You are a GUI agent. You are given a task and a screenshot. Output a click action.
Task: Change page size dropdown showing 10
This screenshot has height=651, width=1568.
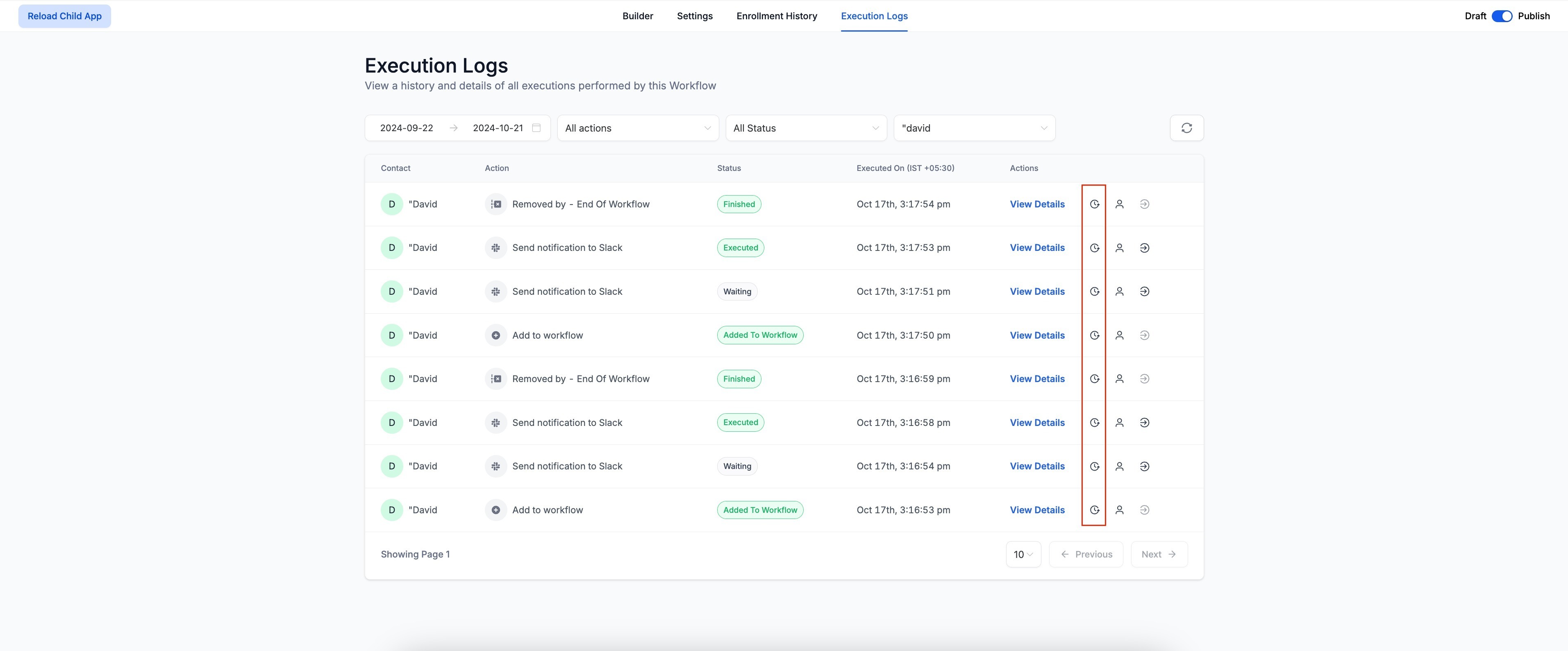(1023, 554)
